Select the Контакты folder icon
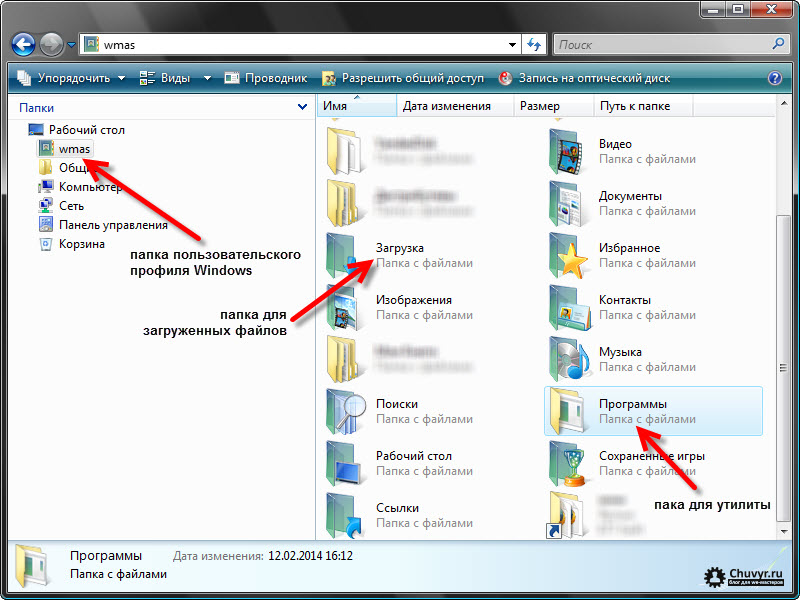 coord(569,308)
